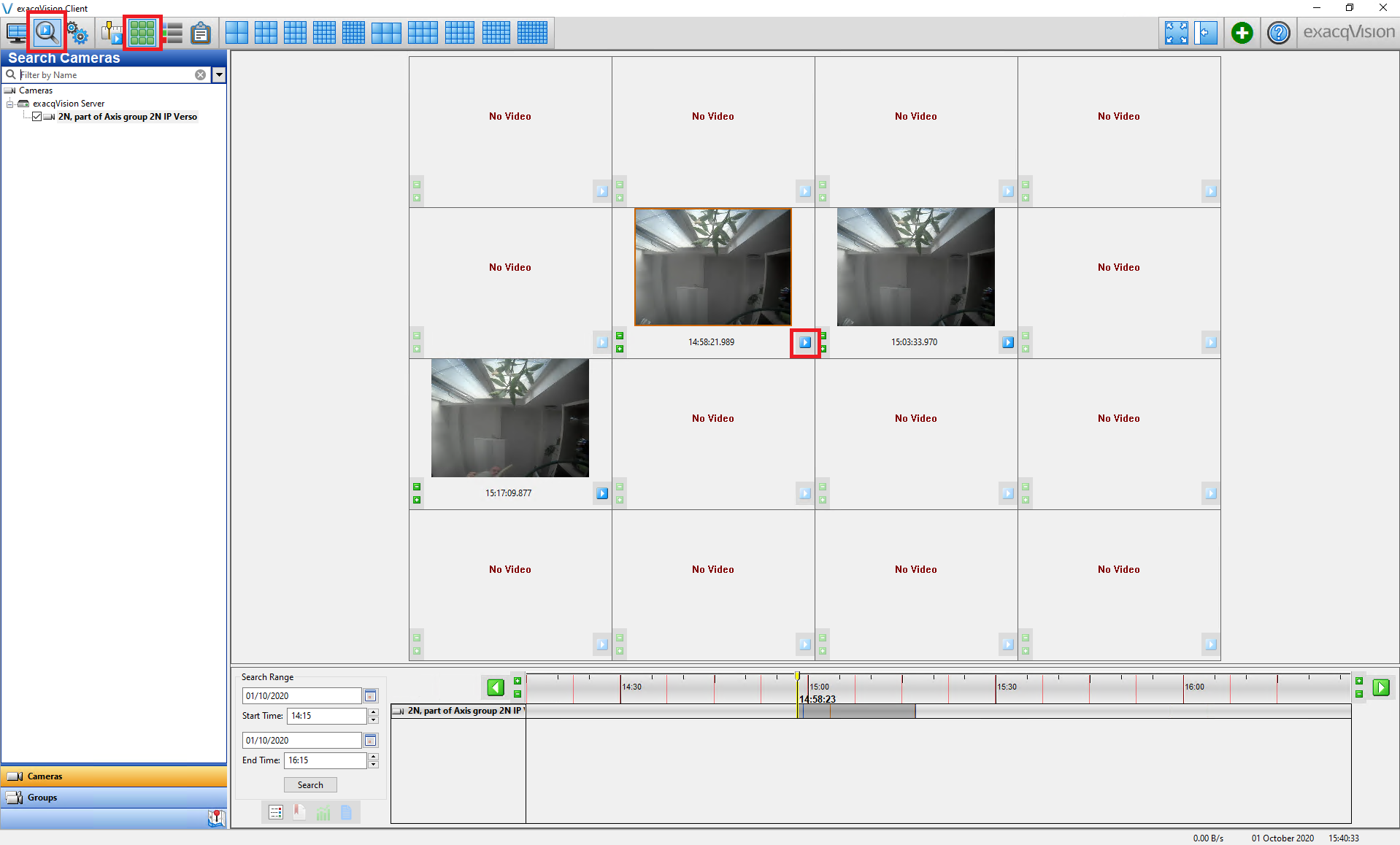Select the 15:17:09.877 video thumbnail

(509, 417)
